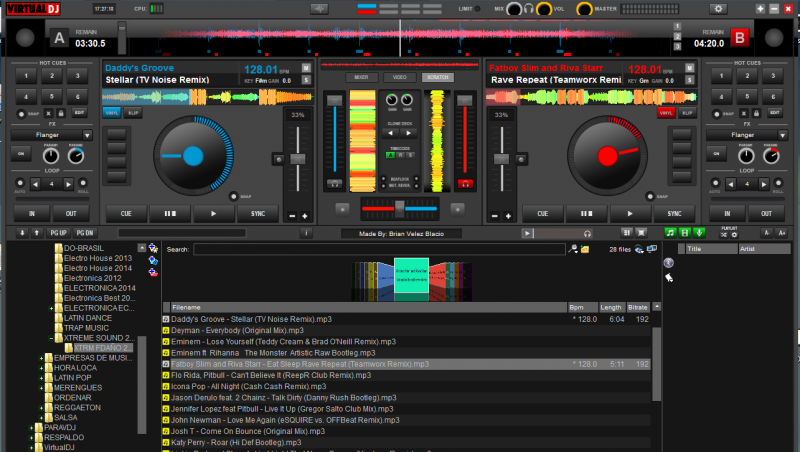The image size is (800, 452).
Task: Start prelisten with the small play button
Action: [527, 234]
